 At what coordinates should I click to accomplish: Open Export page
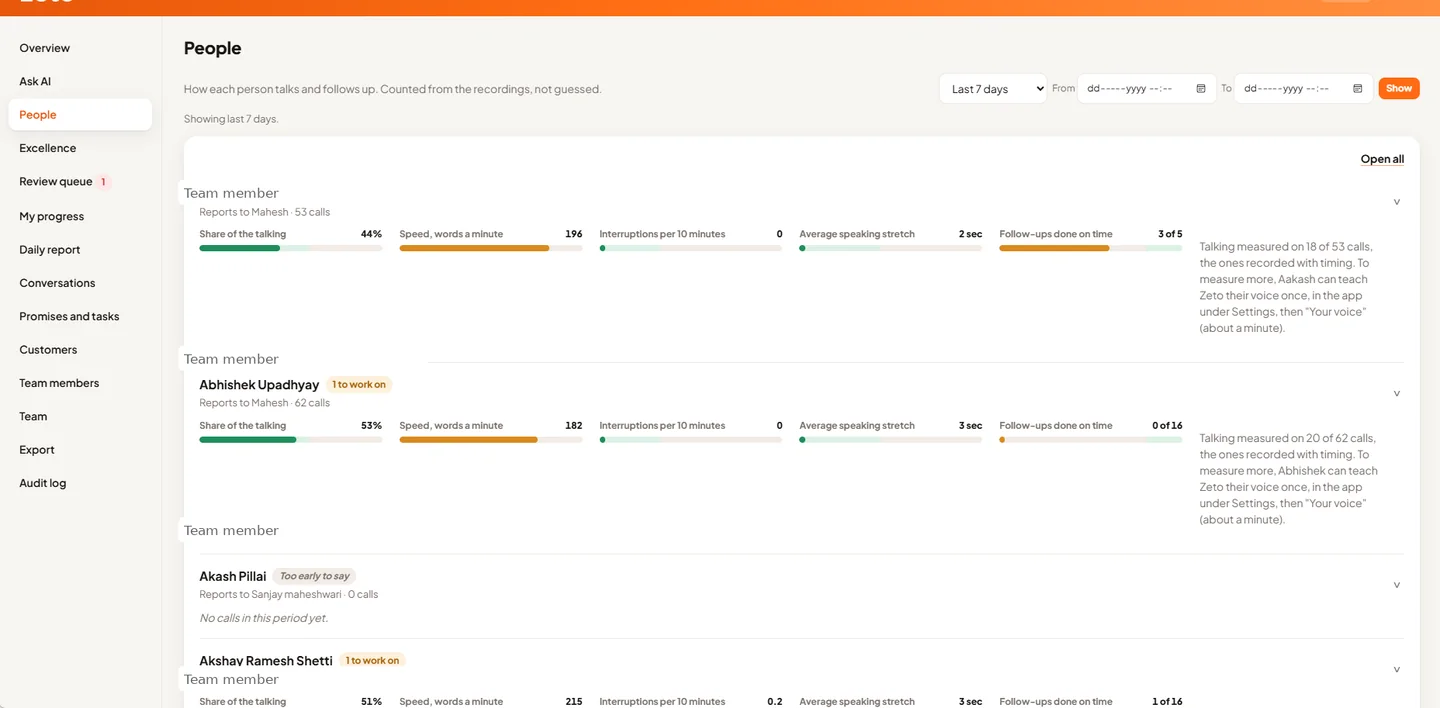pos(80,450)
